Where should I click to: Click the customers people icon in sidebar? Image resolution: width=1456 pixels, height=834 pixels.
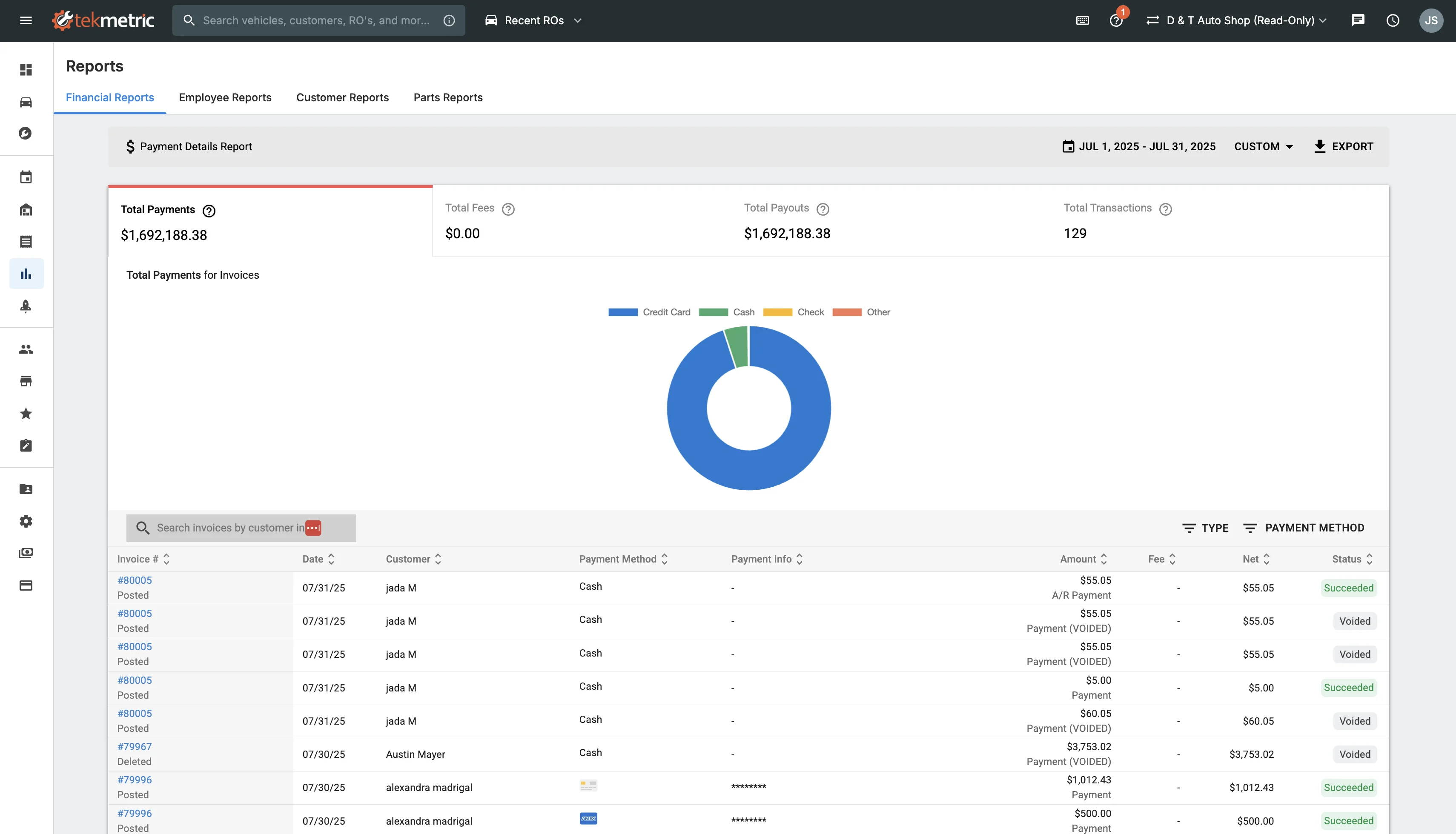point(26,349)
